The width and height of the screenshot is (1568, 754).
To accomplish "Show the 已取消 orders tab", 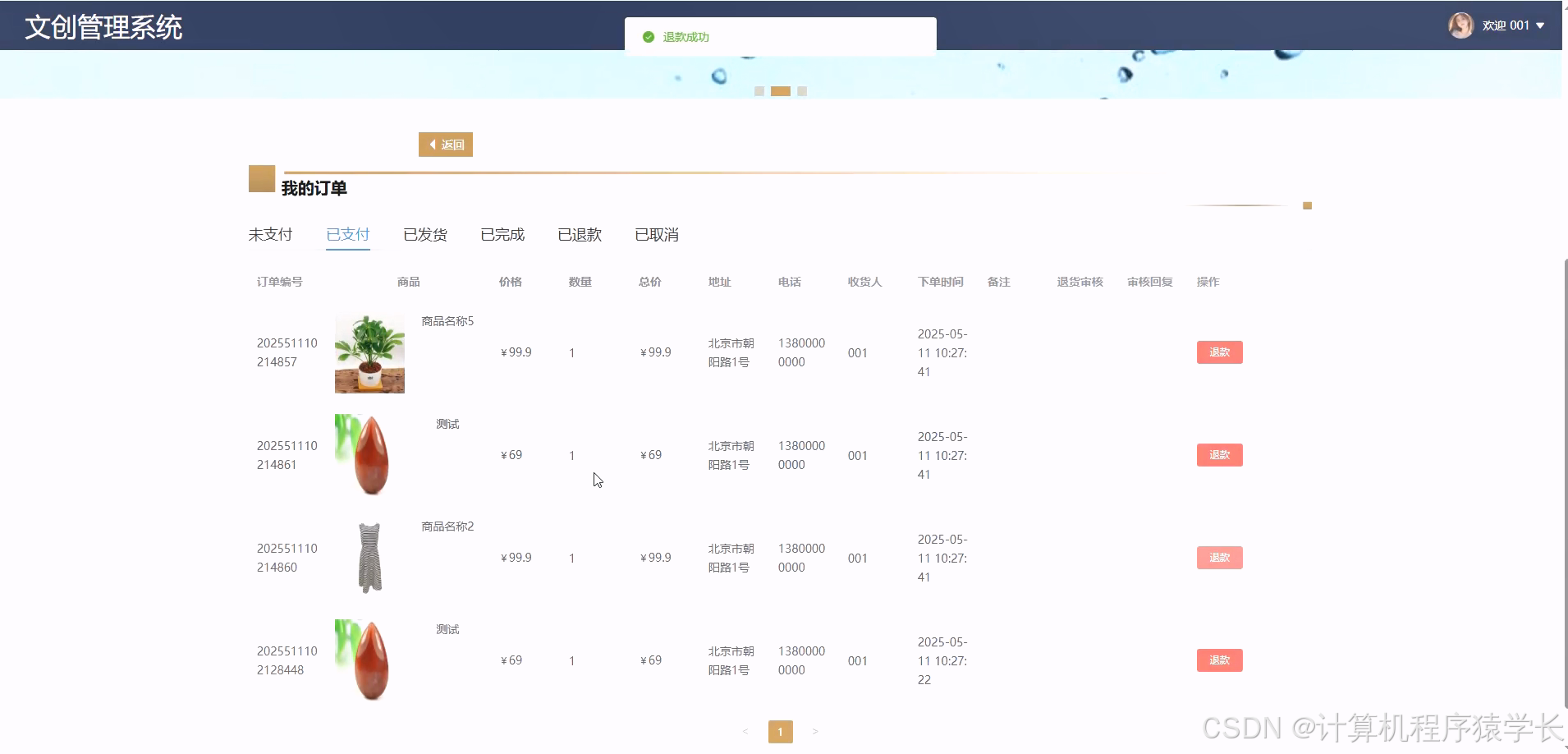I will click(657, 235).
